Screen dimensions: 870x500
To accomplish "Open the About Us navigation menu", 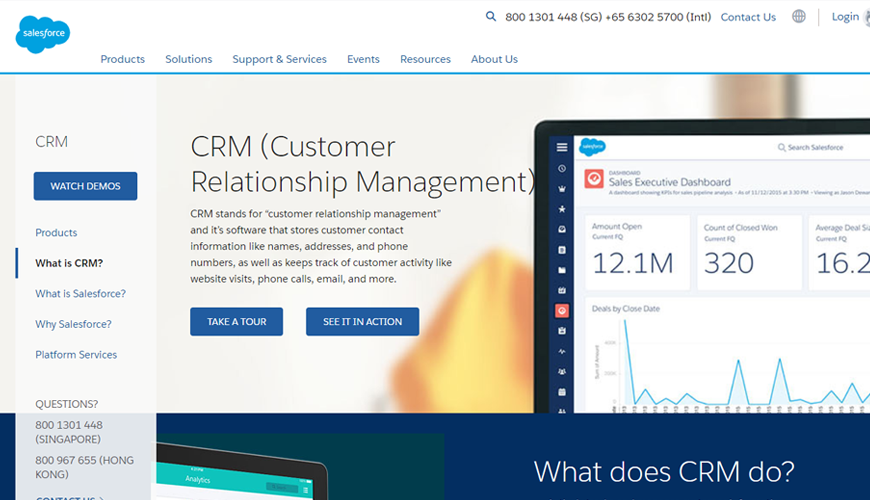I will pos(494,59).
